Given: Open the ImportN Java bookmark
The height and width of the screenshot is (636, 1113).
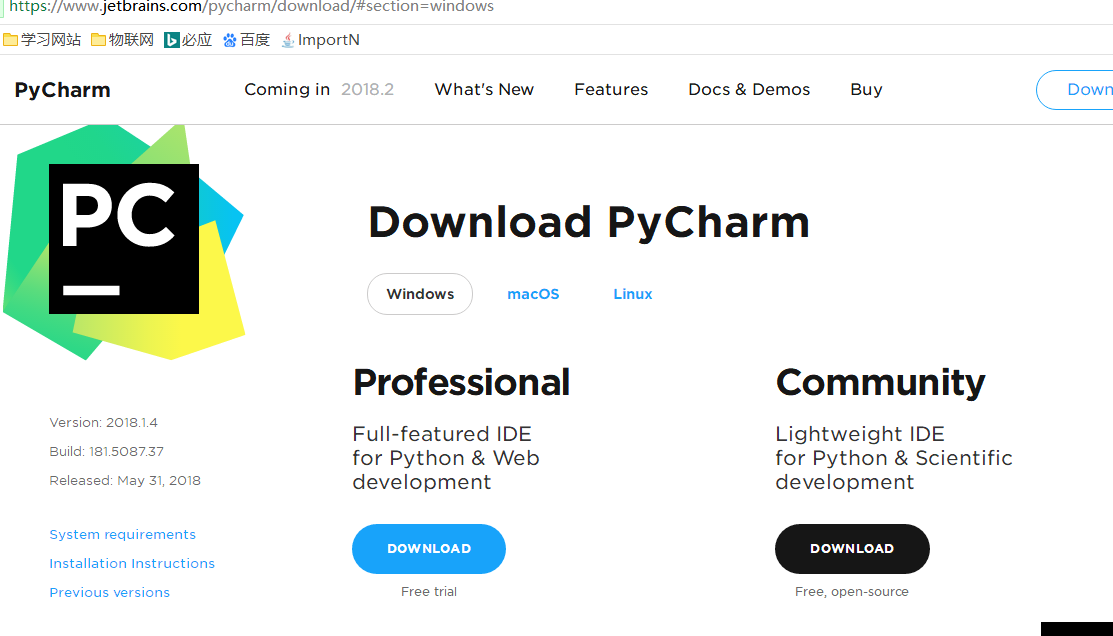Looking at the screenshot, I should coord(320,40).
